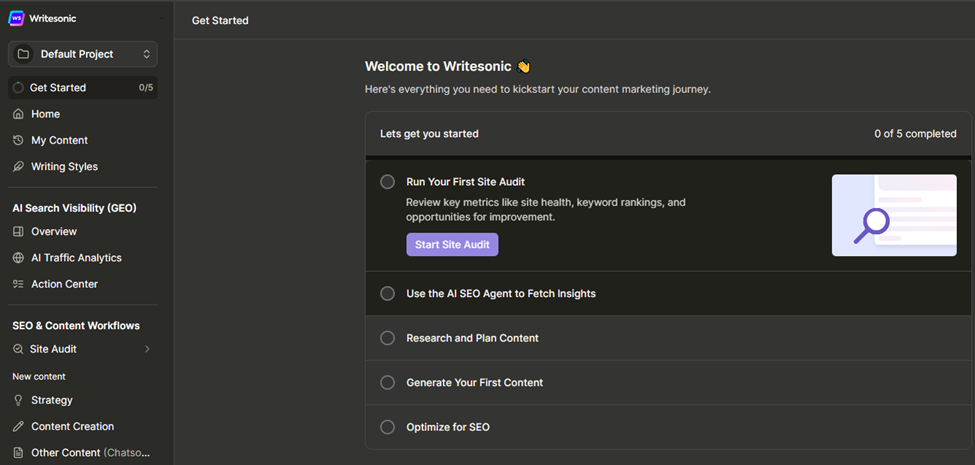Click the Strategy lightbulb icon
The height and width of the screenshot is (465, 975).
(x=18, y=400)
